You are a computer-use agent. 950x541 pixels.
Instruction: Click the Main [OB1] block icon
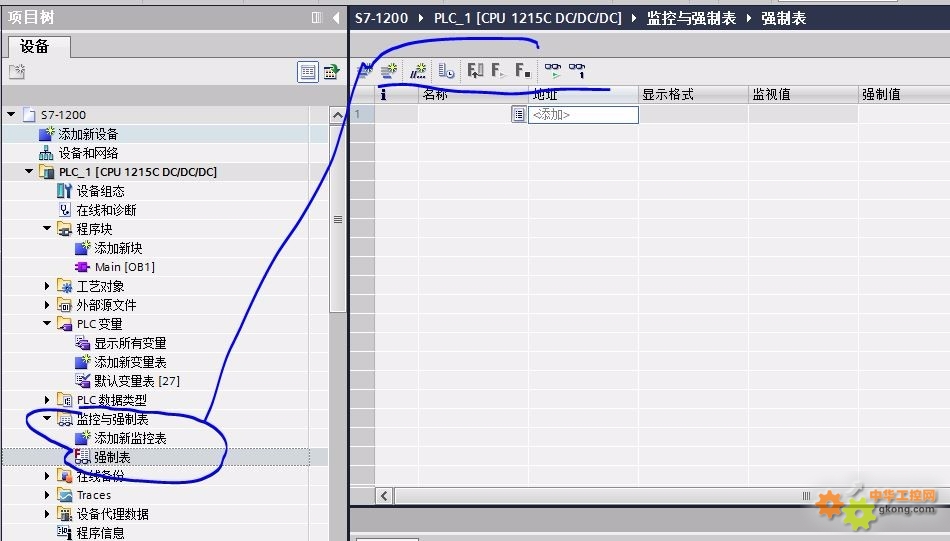[82, 267]
